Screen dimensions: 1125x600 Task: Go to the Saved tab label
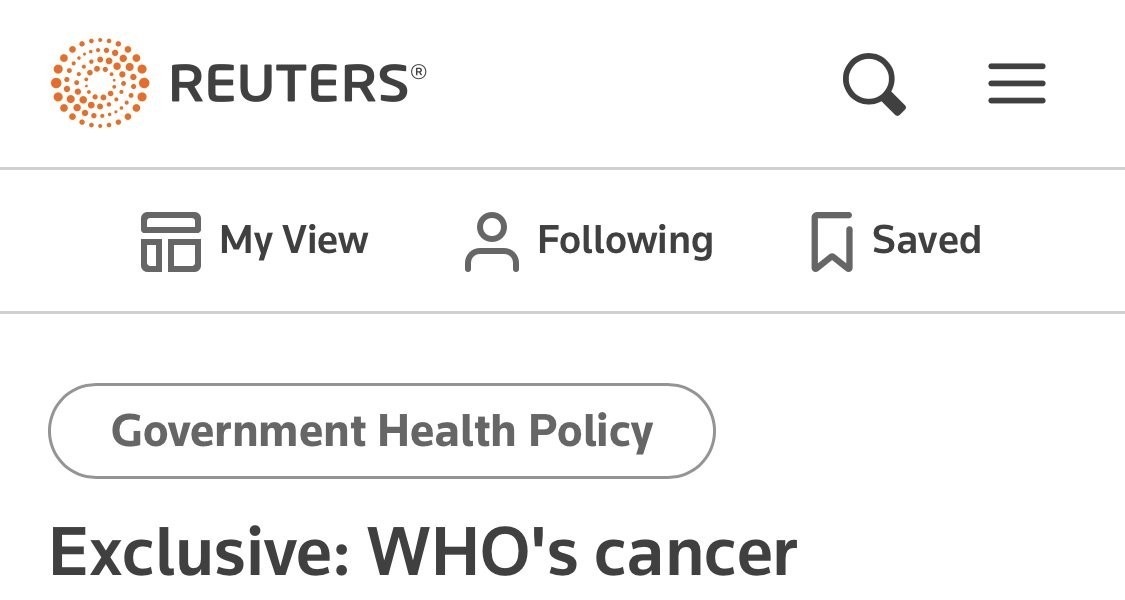point(926,240)
